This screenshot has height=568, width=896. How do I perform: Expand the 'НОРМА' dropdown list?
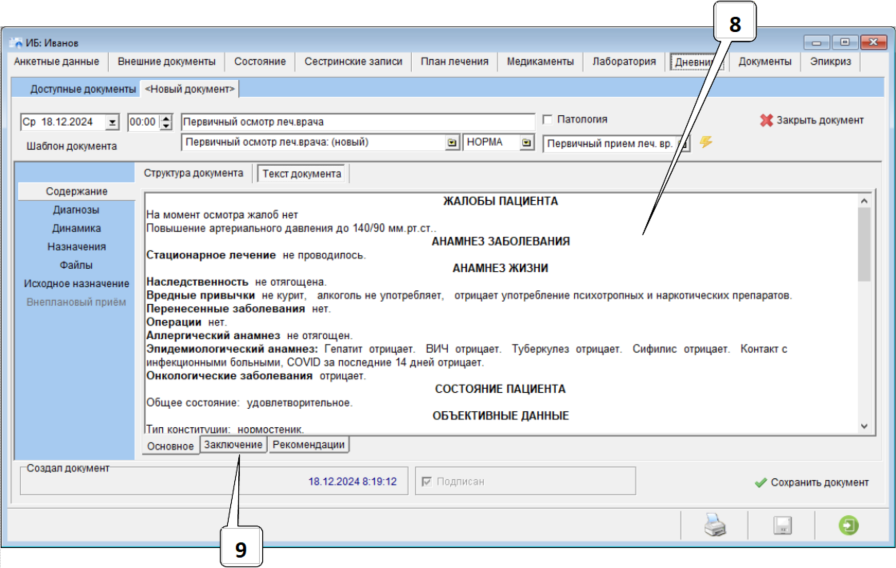click(526, 143)
